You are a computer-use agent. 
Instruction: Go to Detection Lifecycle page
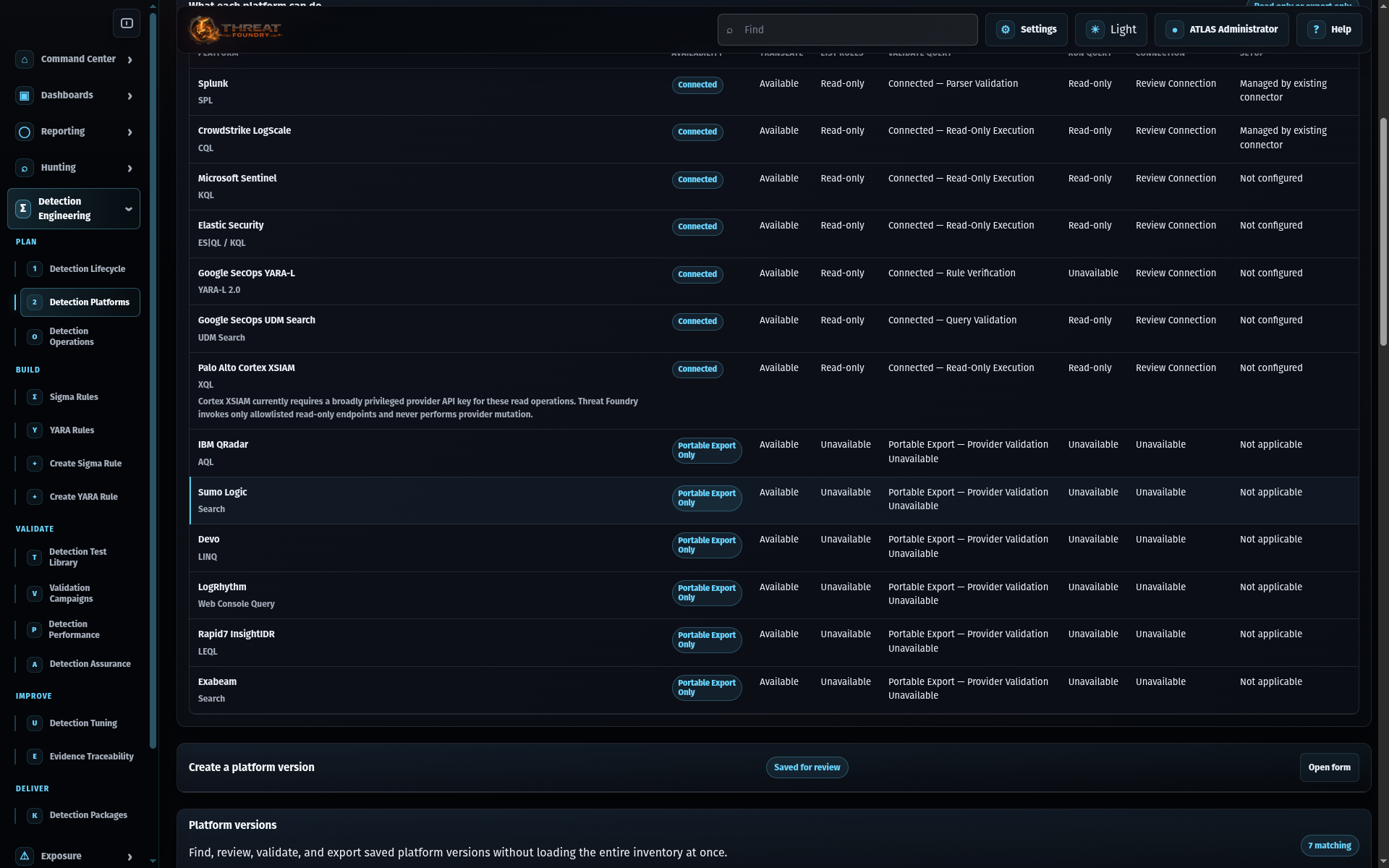(x=80, y=269)
